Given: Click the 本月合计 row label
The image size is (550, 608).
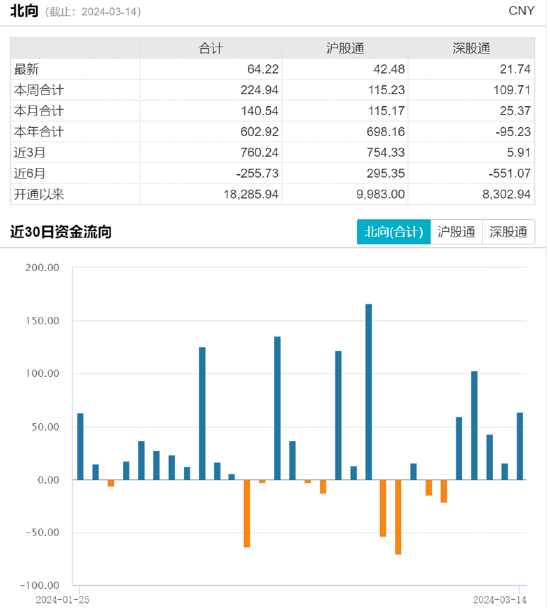Looking at the screenshot, I should [39, 111].
